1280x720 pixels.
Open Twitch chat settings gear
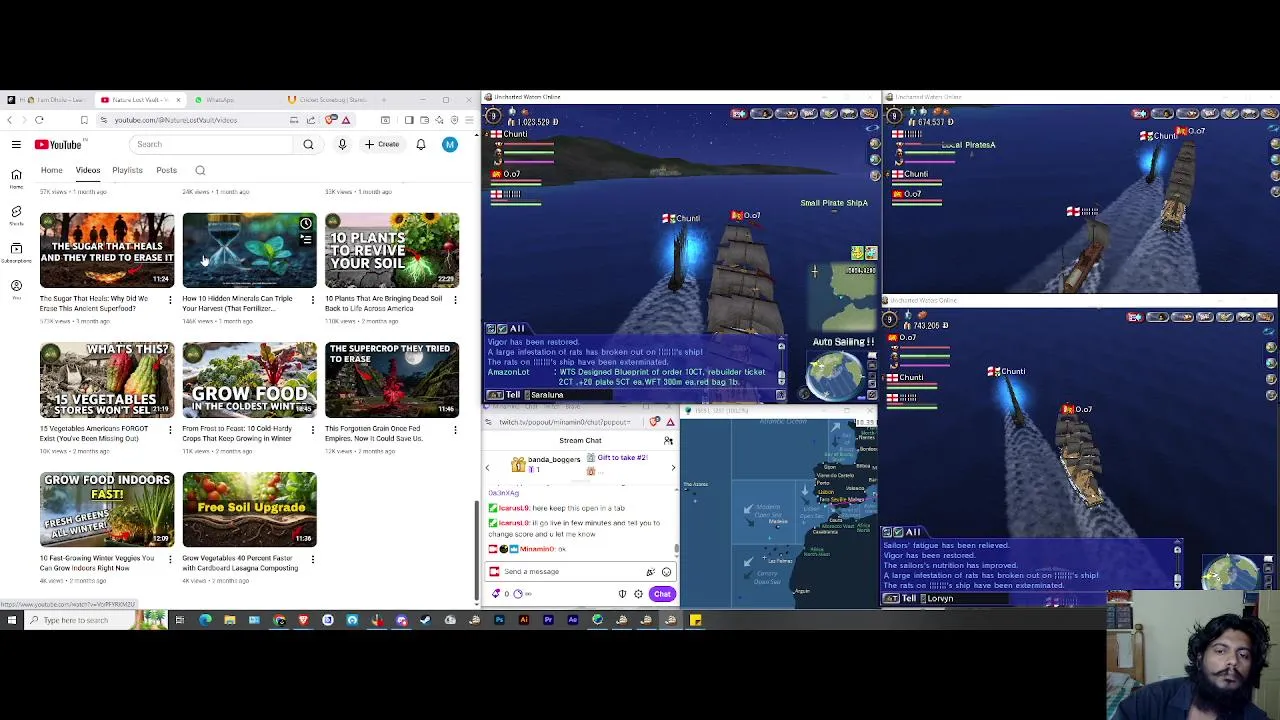click(x=638, y=594)
